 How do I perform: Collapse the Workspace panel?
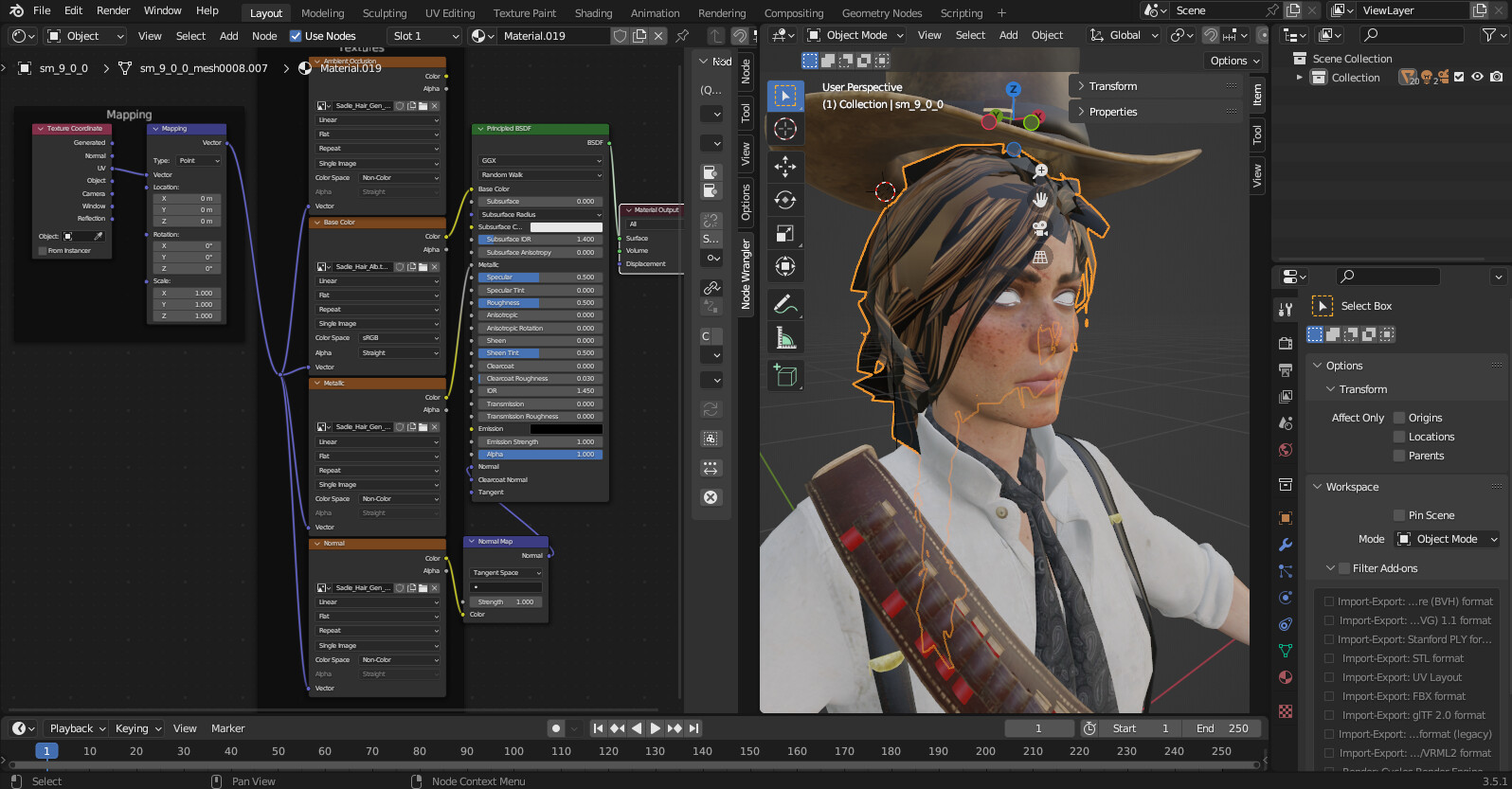pos(1316,487)
